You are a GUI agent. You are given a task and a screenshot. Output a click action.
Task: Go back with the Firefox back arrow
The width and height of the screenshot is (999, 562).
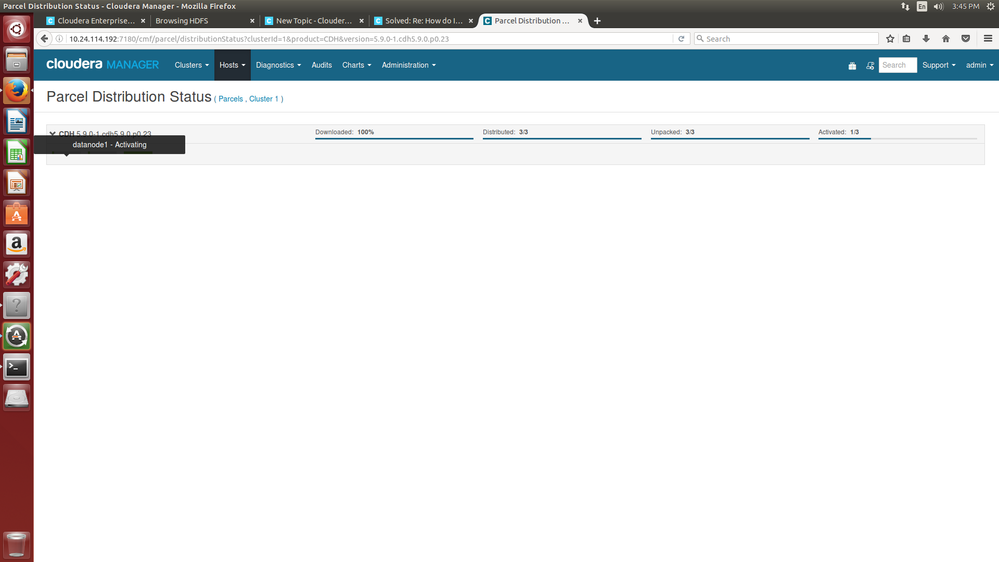tap(44, 39)
